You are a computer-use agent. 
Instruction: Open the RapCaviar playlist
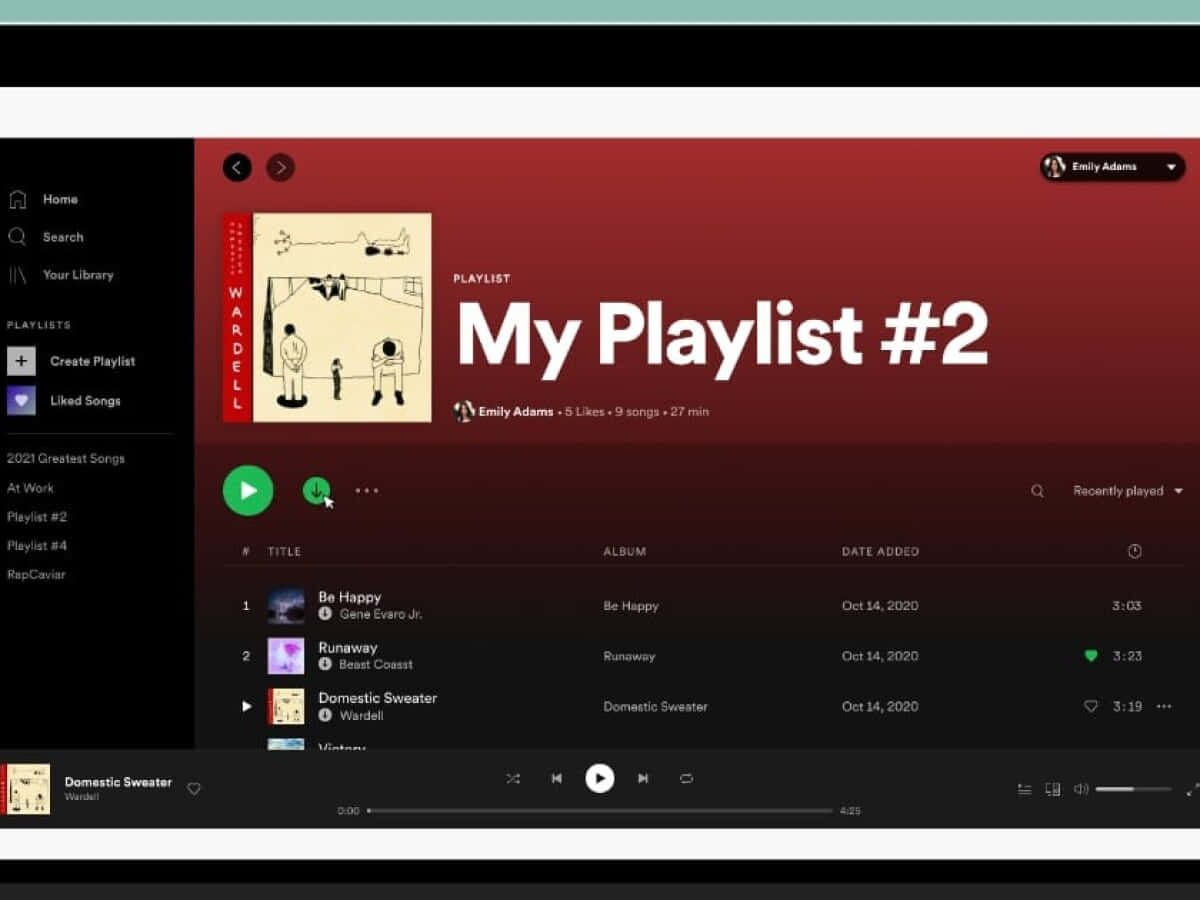36,575
